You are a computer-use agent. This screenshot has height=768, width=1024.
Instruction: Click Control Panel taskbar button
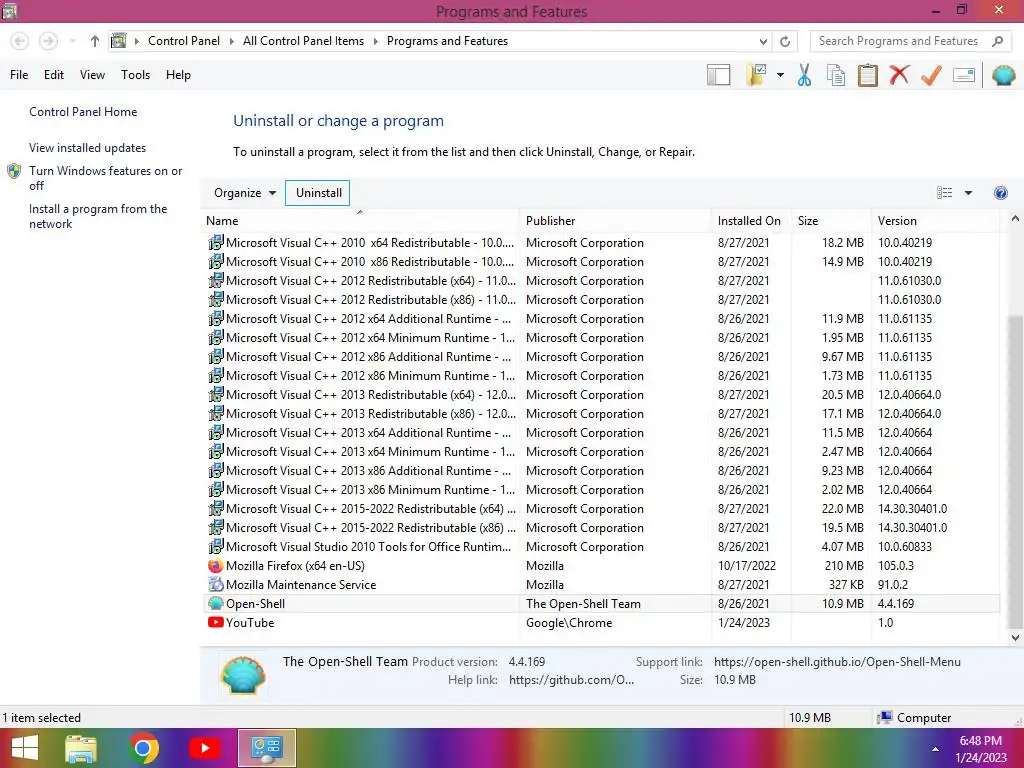tap(266, 748)
